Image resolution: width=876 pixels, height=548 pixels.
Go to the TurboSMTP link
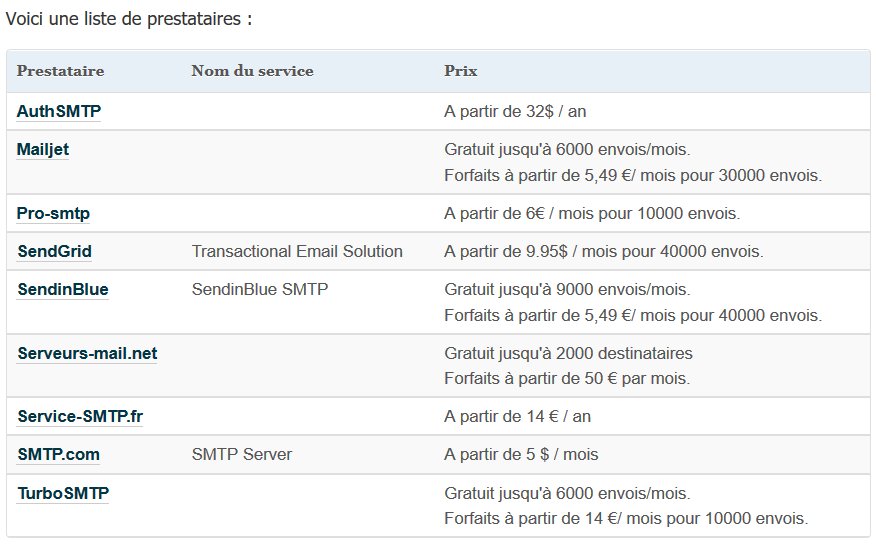[63, 493]
